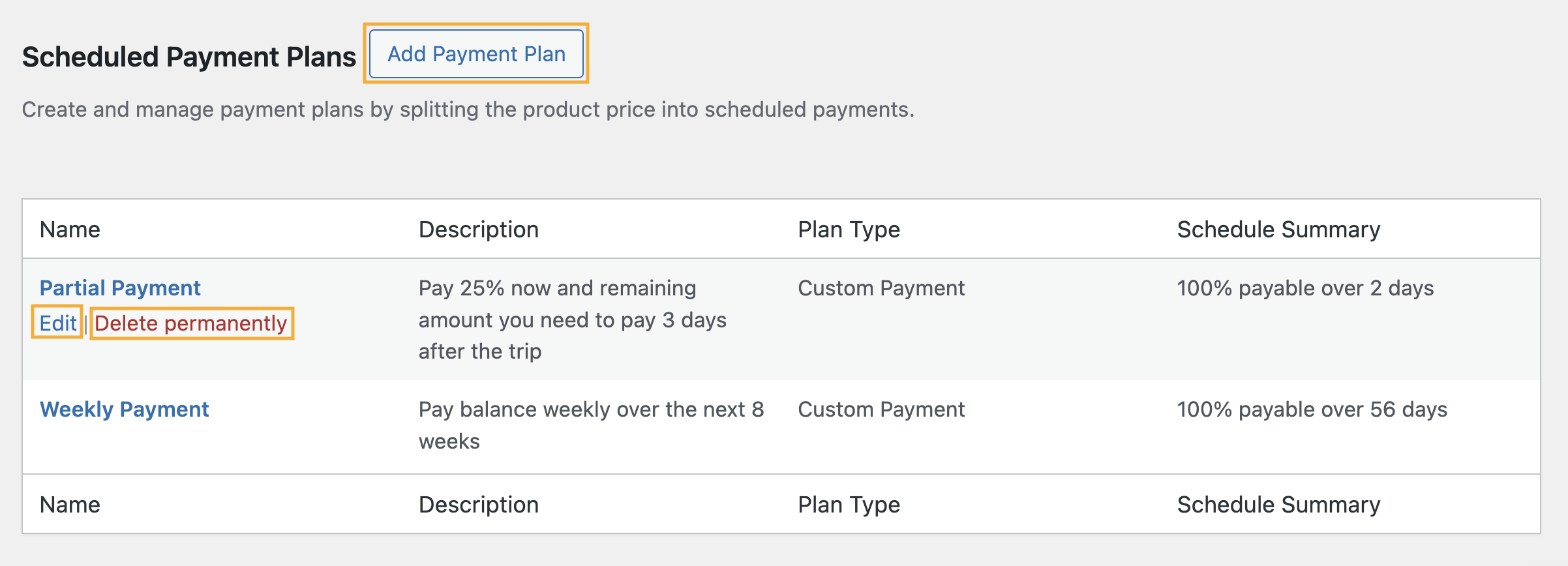
Task: Click the top Plan Type column header
Action: tap(849, 230)
